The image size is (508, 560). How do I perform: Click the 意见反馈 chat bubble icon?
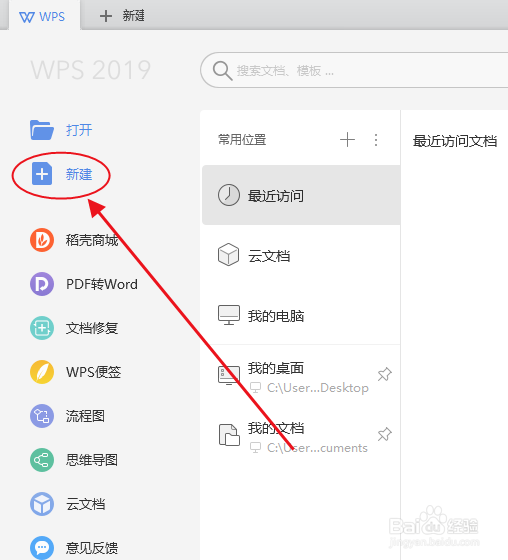42,548
